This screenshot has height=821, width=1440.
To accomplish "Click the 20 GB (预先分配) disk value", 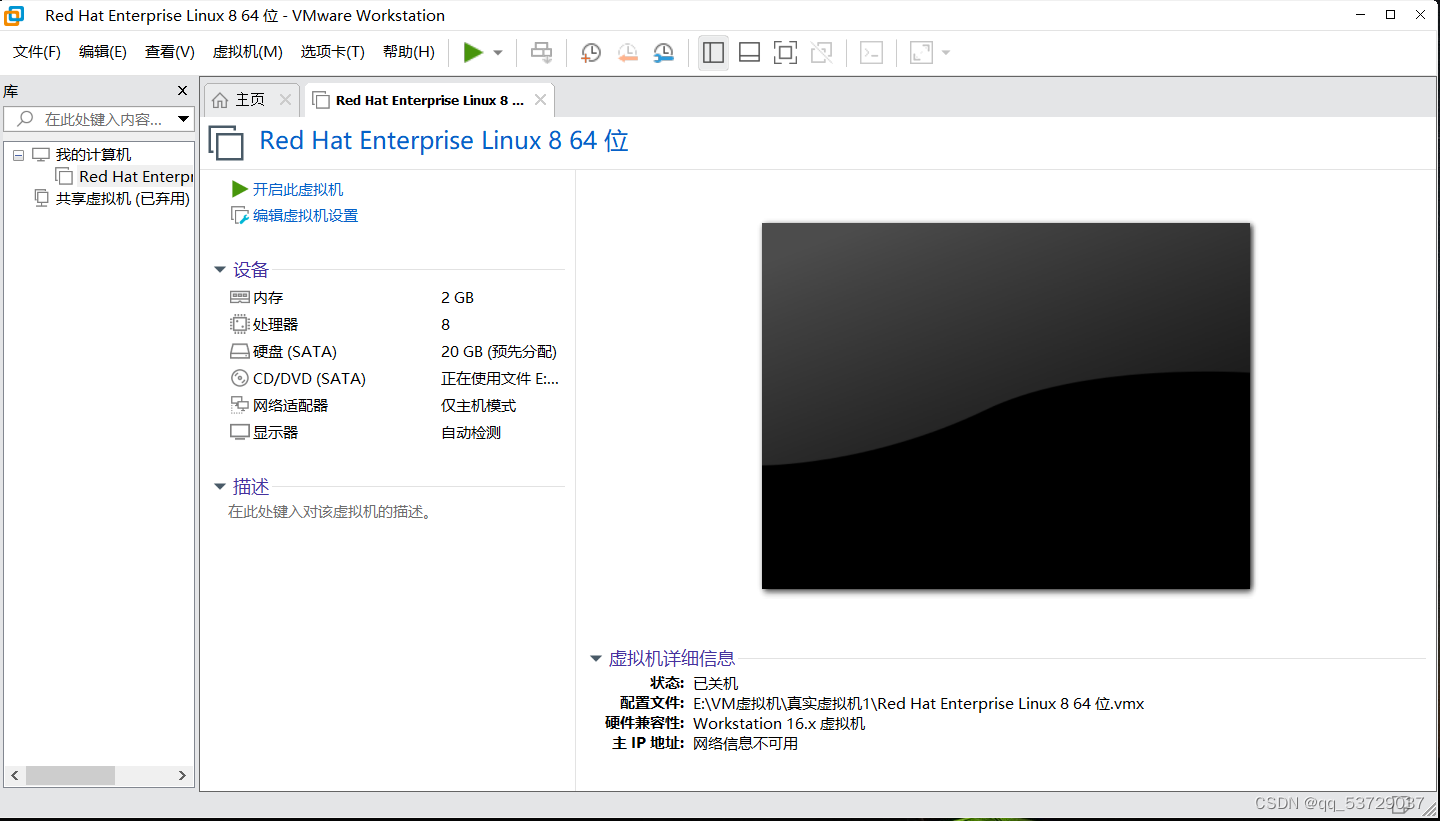I will coord(499,351).
